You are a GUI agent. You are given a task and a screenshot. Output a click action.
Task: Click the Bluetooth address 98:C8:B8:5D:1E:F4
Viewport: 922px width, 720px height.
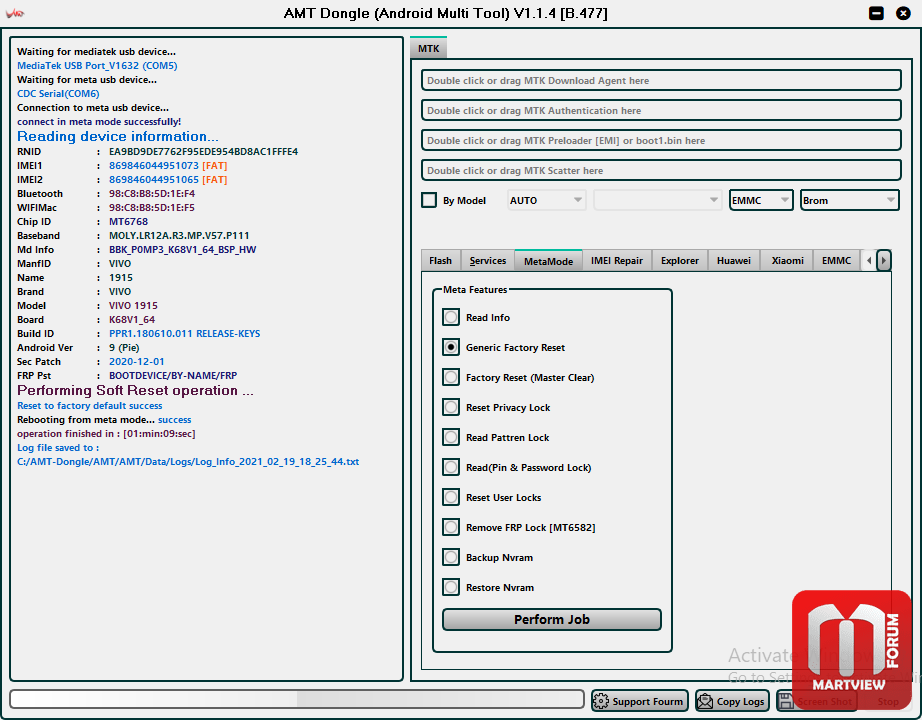click(152, 194)
